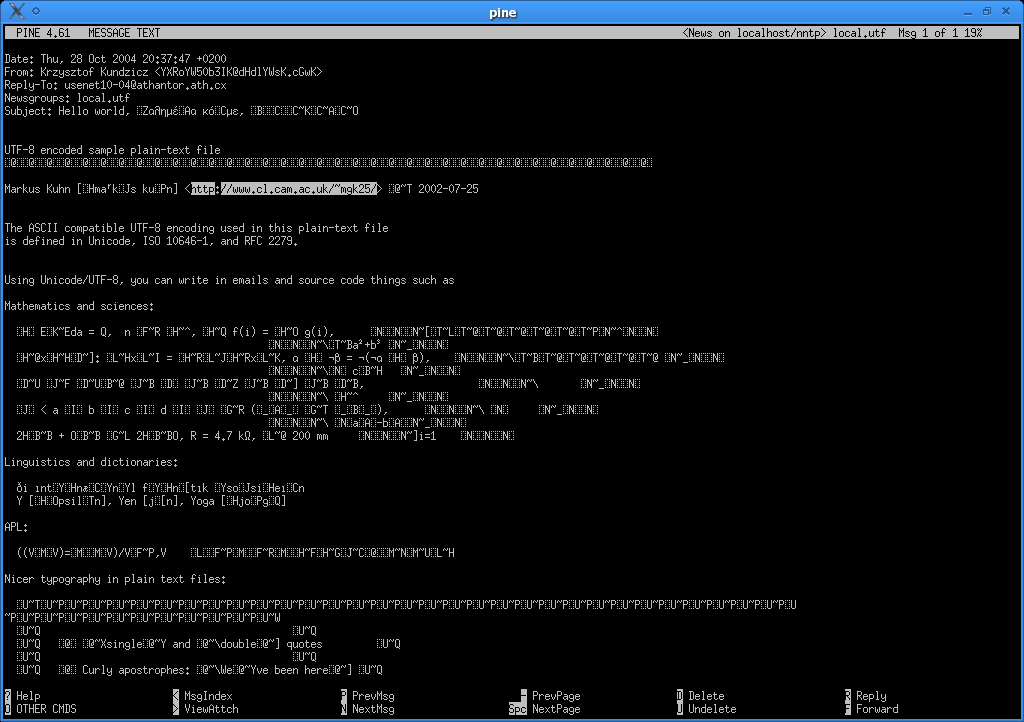Choose the ViewAttch command
The height and width of the screenshot is (722, 1024).
(x=206, y=709)
